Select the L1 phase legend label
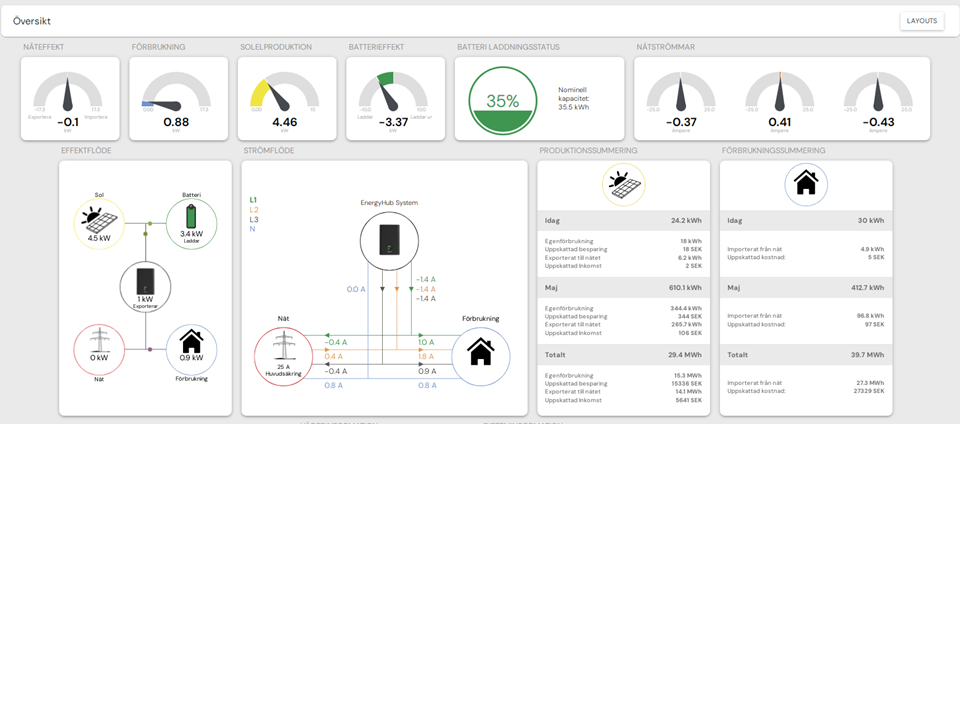 tap(253, 200)
